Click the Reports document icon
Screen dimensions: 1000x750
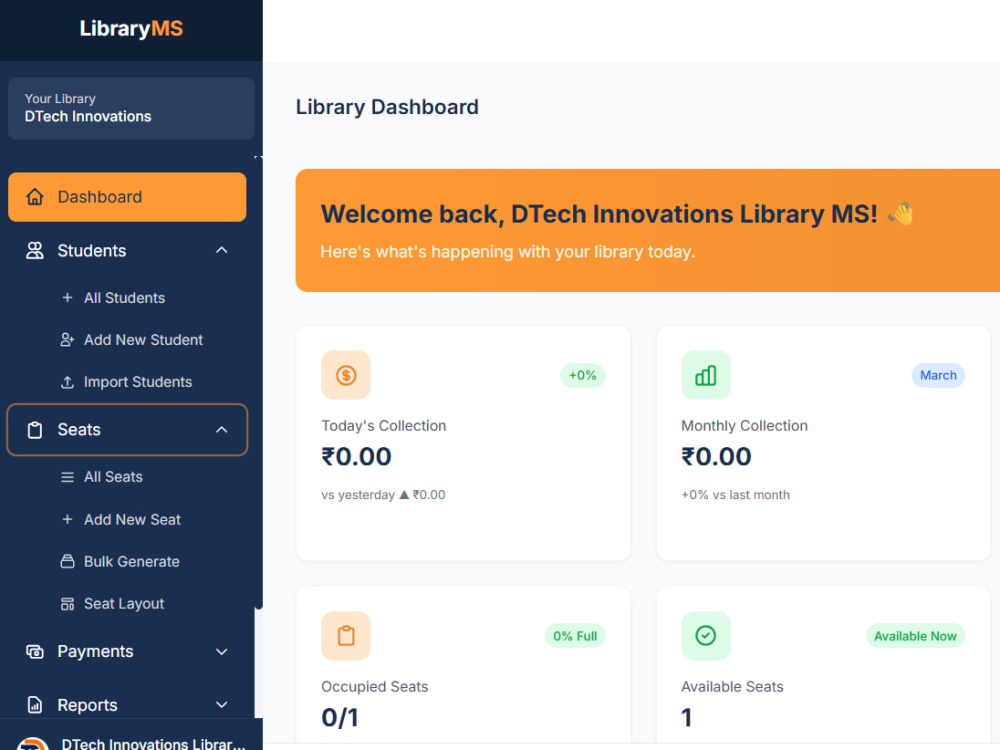point(35,705)
